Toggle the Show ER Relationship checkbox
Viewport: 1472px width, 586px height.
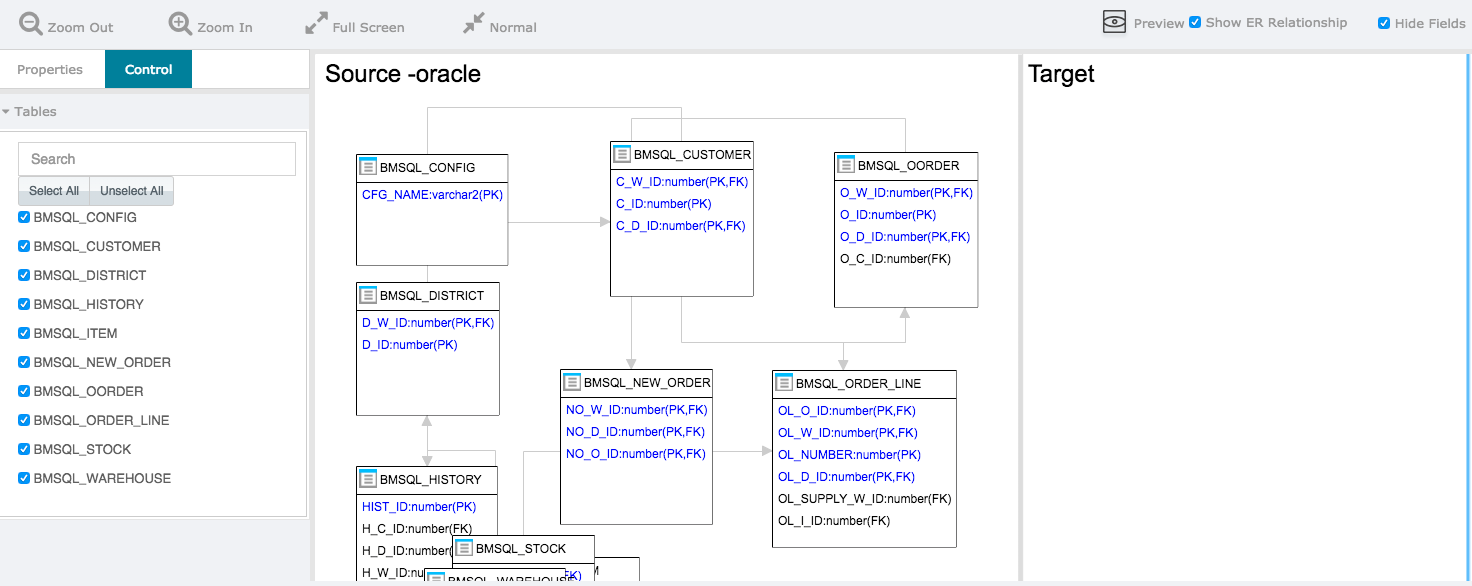(x=1195, y=22)
